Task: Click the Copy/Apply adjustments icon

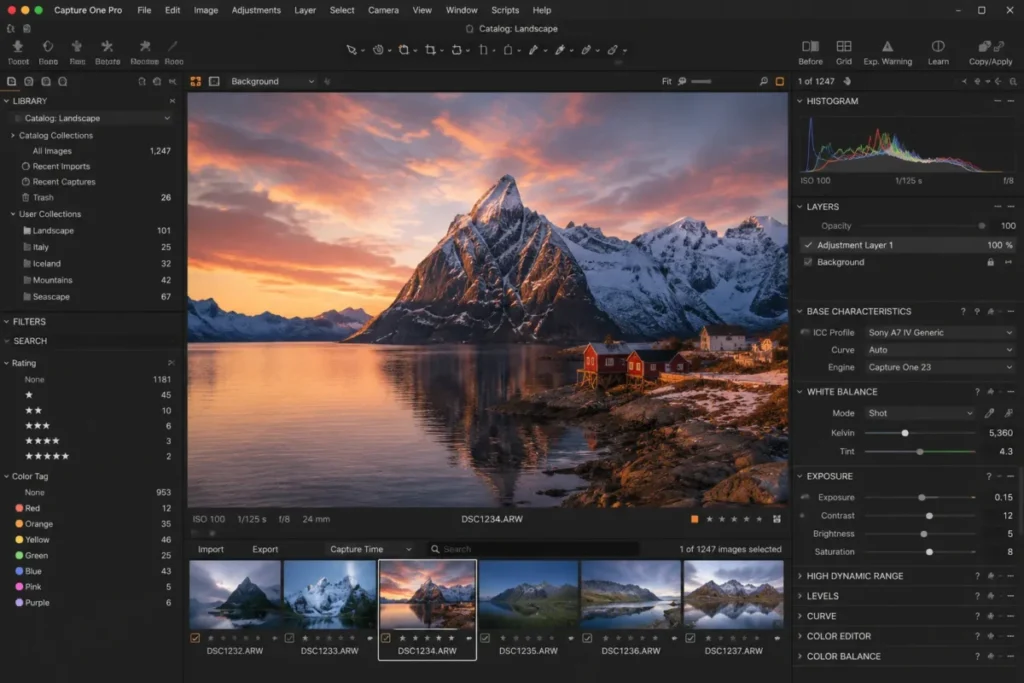Action: coord(991,46)
